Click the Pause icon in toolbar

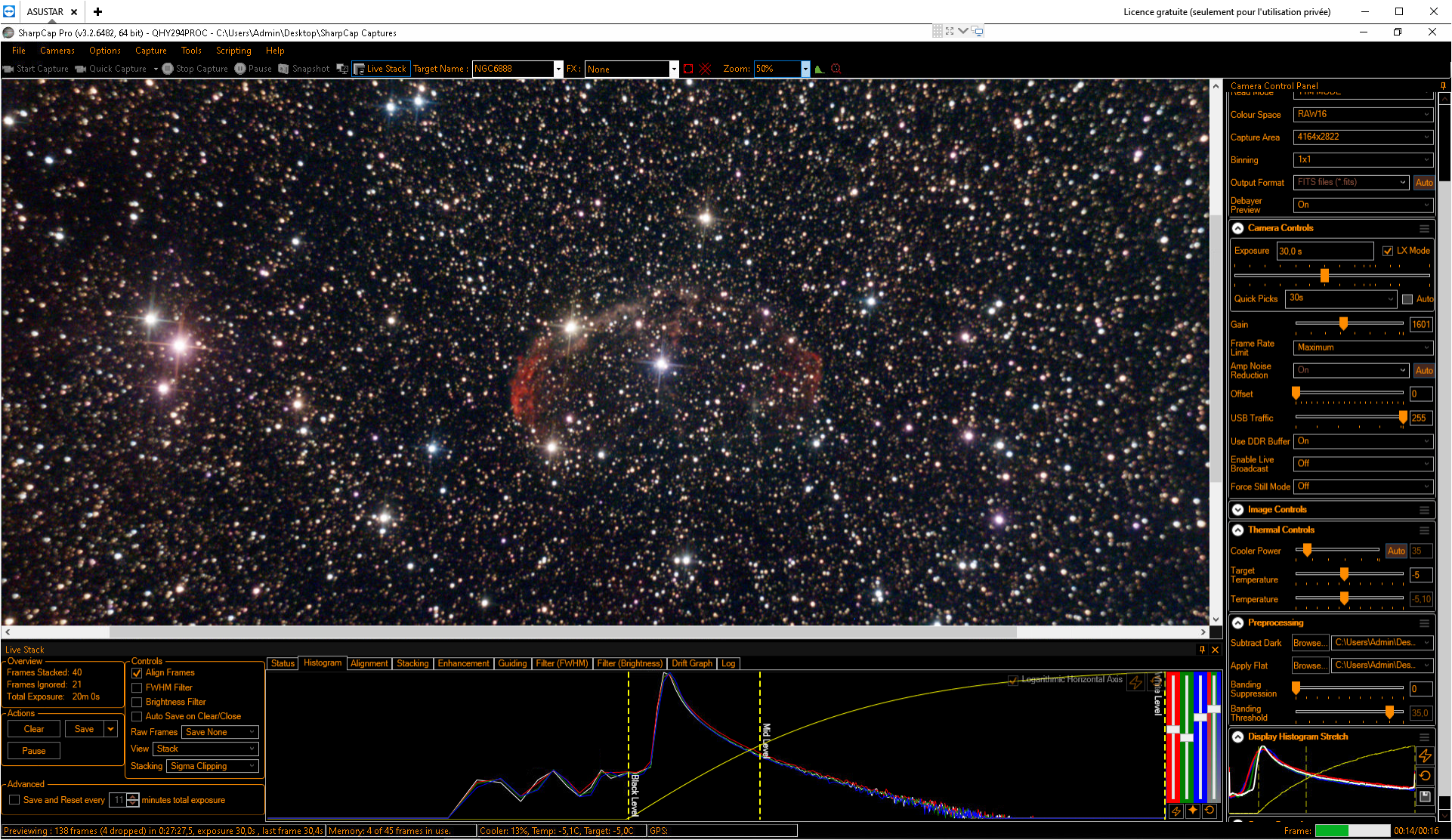click(x=240, y=69)
